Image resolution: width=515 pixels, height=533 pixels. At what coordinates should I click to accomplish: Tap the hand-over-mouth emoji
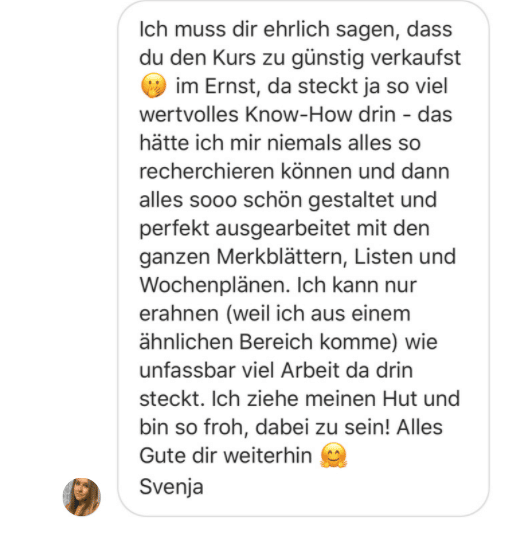tap(154, 85)
